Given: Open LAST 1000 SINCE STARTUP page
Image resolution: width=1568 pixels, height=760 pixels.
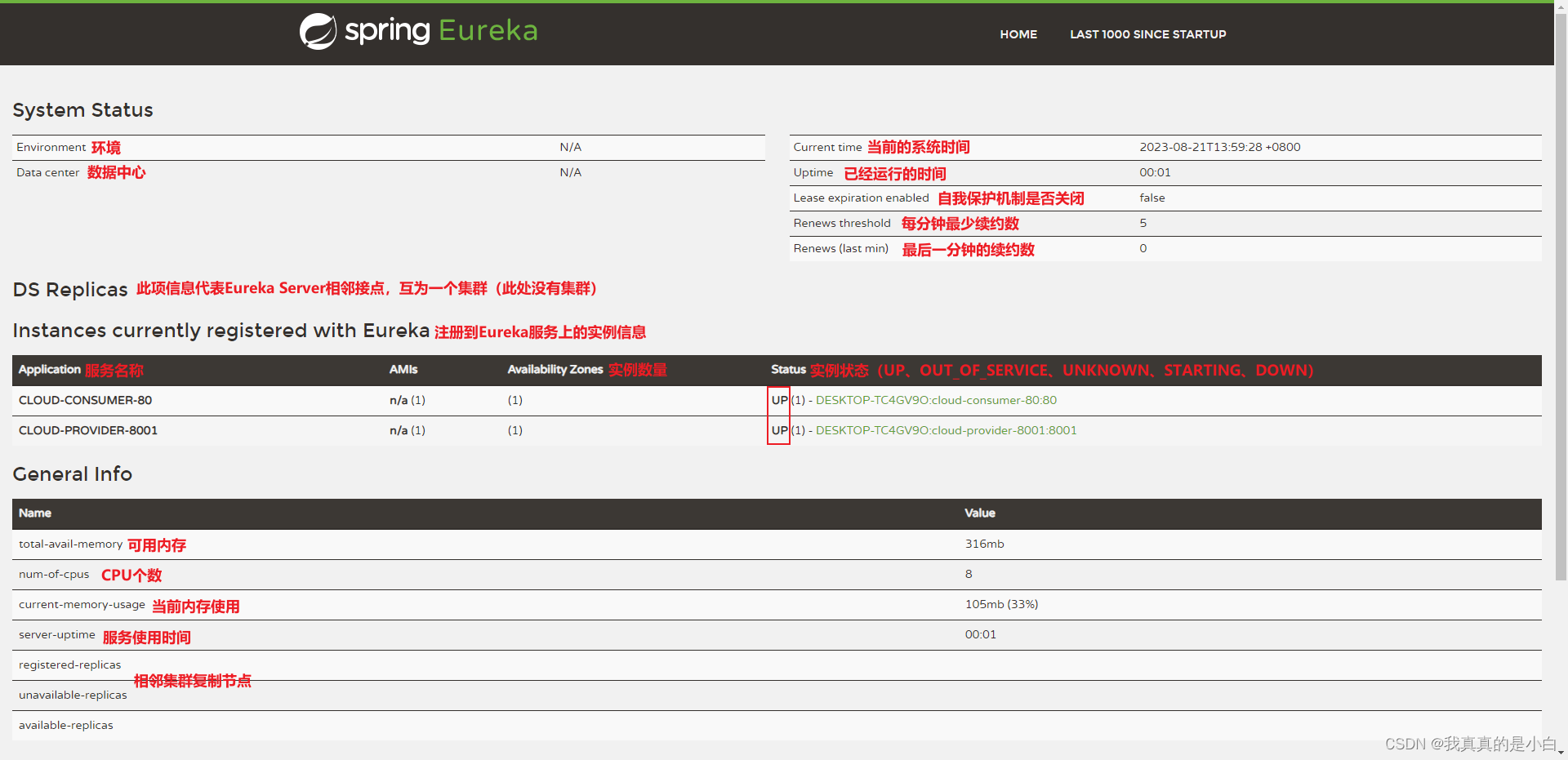Looking at the screenshot, I should 1147,34.
